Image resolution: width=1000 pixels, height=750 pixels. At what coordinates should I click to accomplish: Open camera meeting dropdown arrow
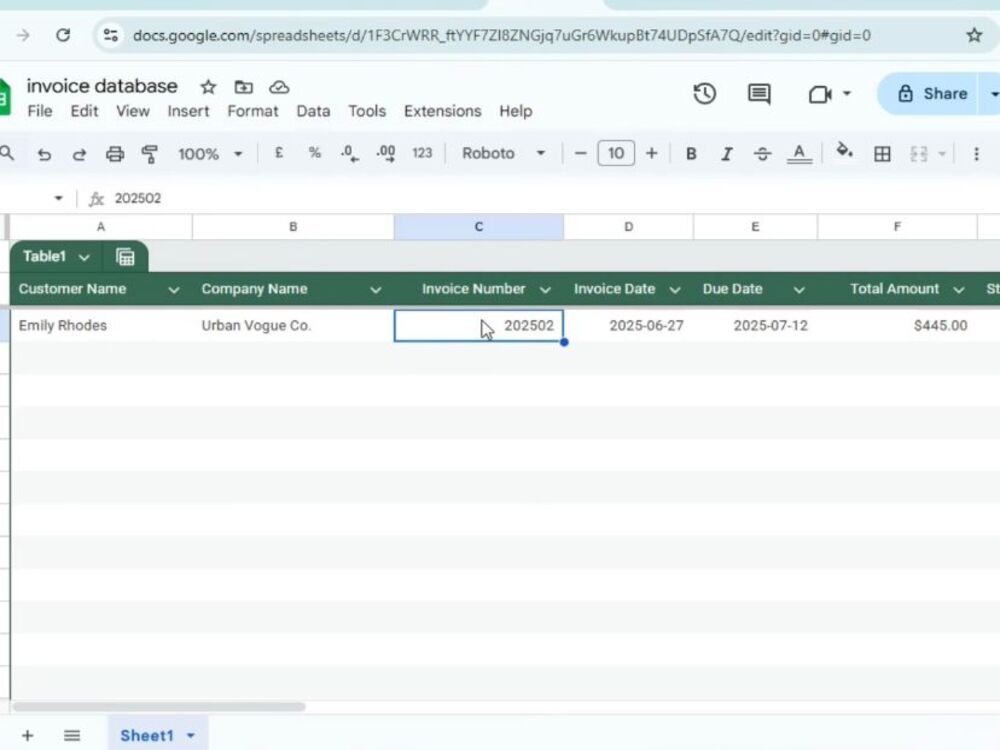coord(847,94)
